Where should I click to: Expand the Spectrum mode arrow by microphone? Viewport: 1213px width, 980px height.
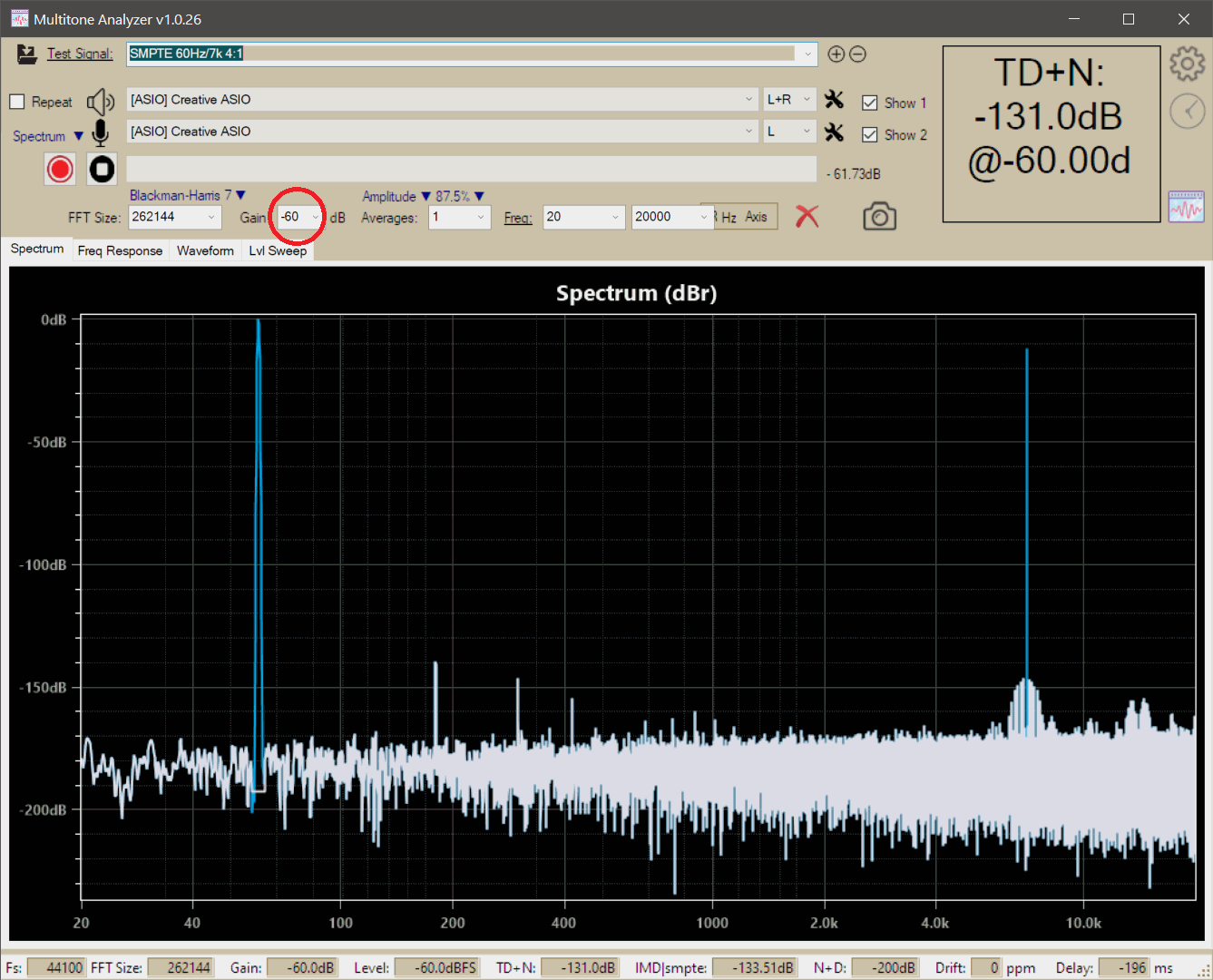pos(78,136)
